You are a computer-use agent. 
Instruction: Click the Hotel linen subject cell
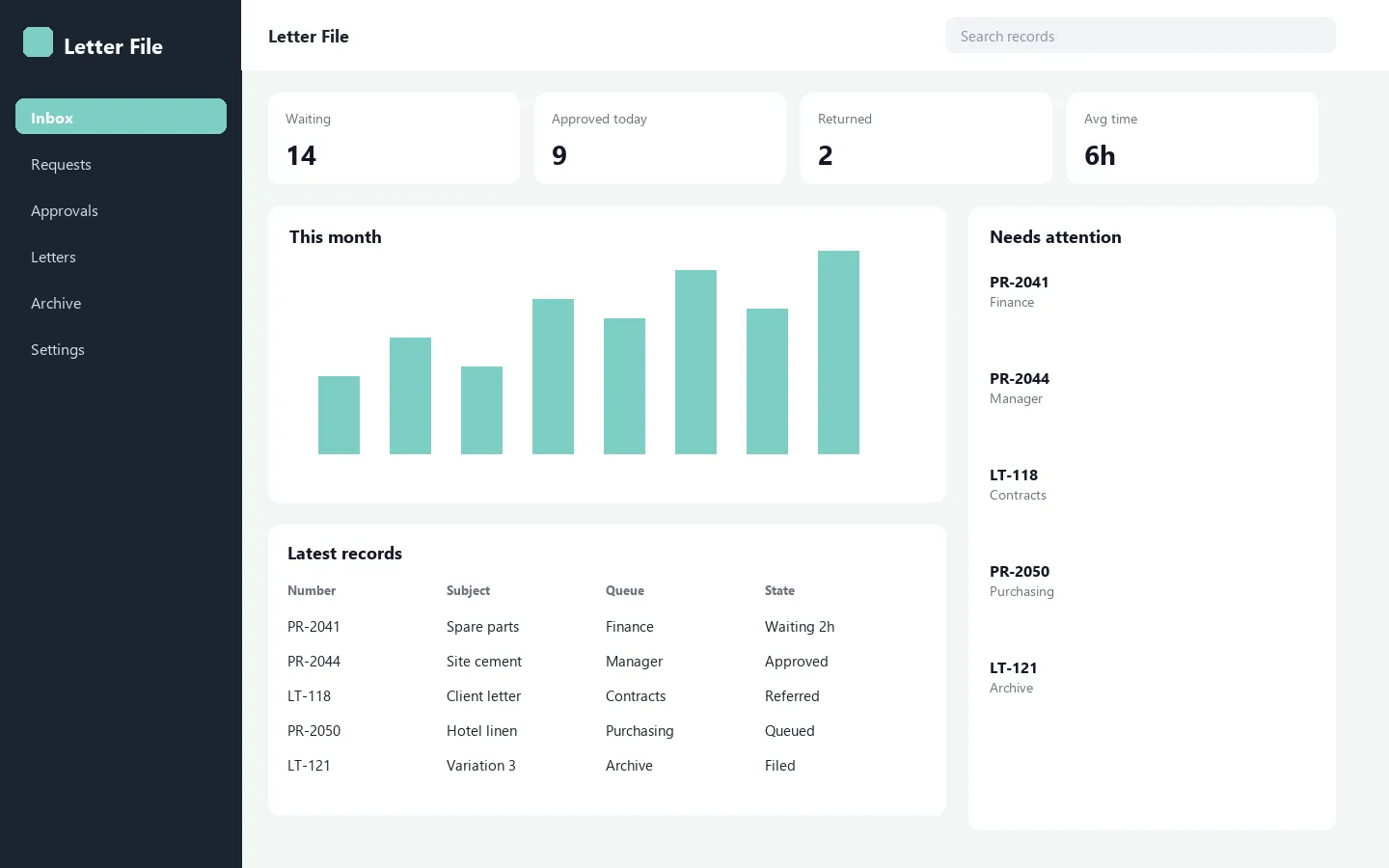tap(481, 730)
